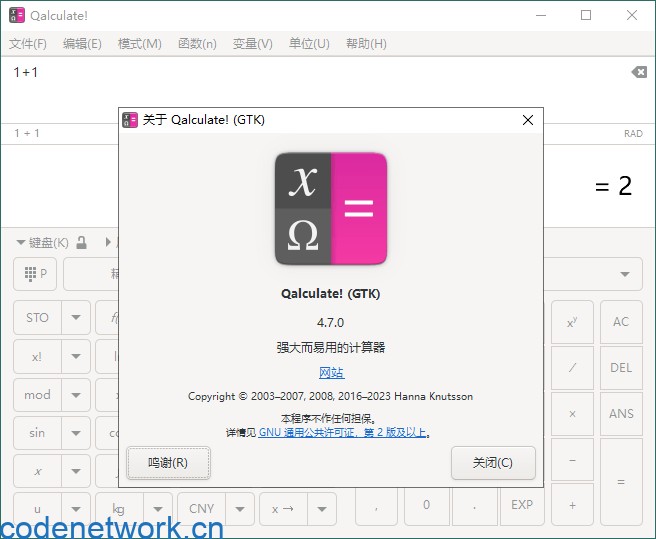Click the 关闭(C) button in About dialog
Image resolution: width=656 pixels, height=539 pixels.
[x=493, y=463]
